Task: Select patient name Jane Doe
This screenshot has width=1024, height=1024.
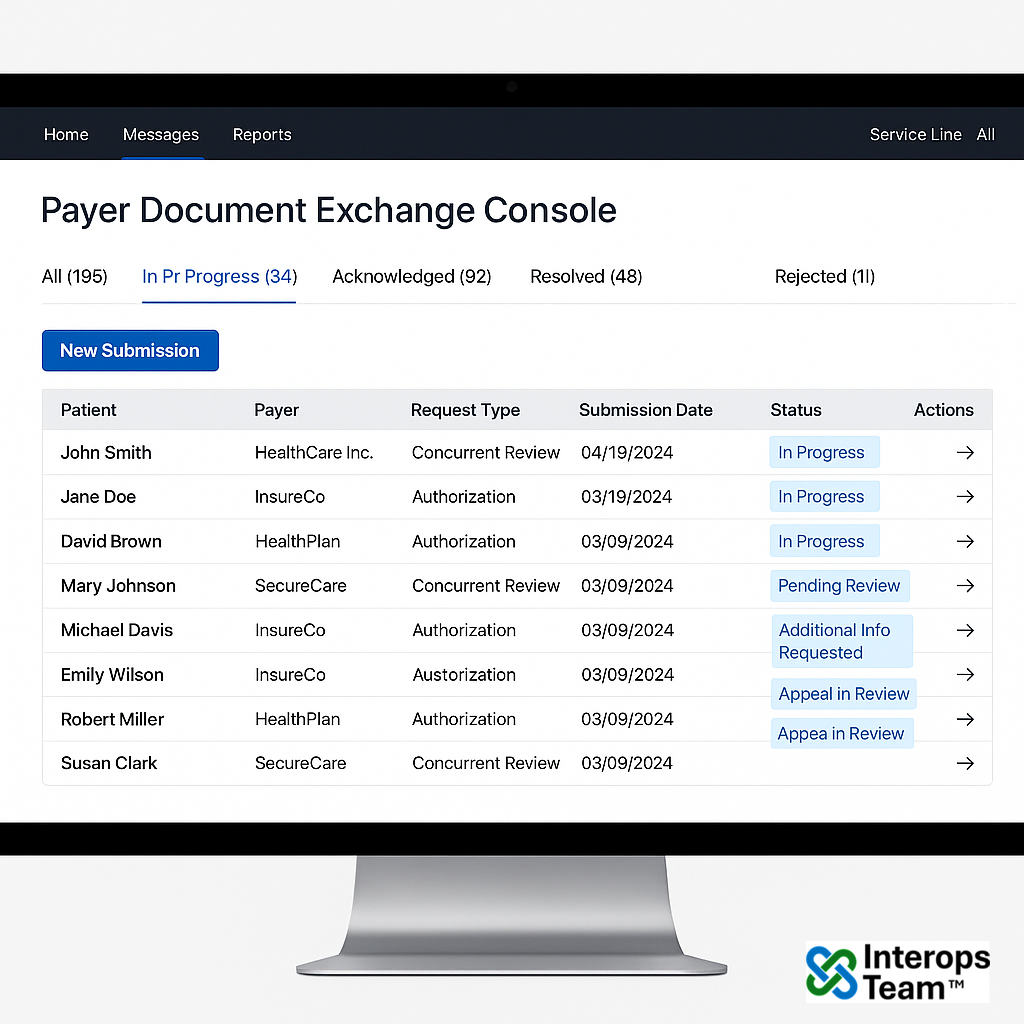Action: pyautogui.click(x=98, y=497)
